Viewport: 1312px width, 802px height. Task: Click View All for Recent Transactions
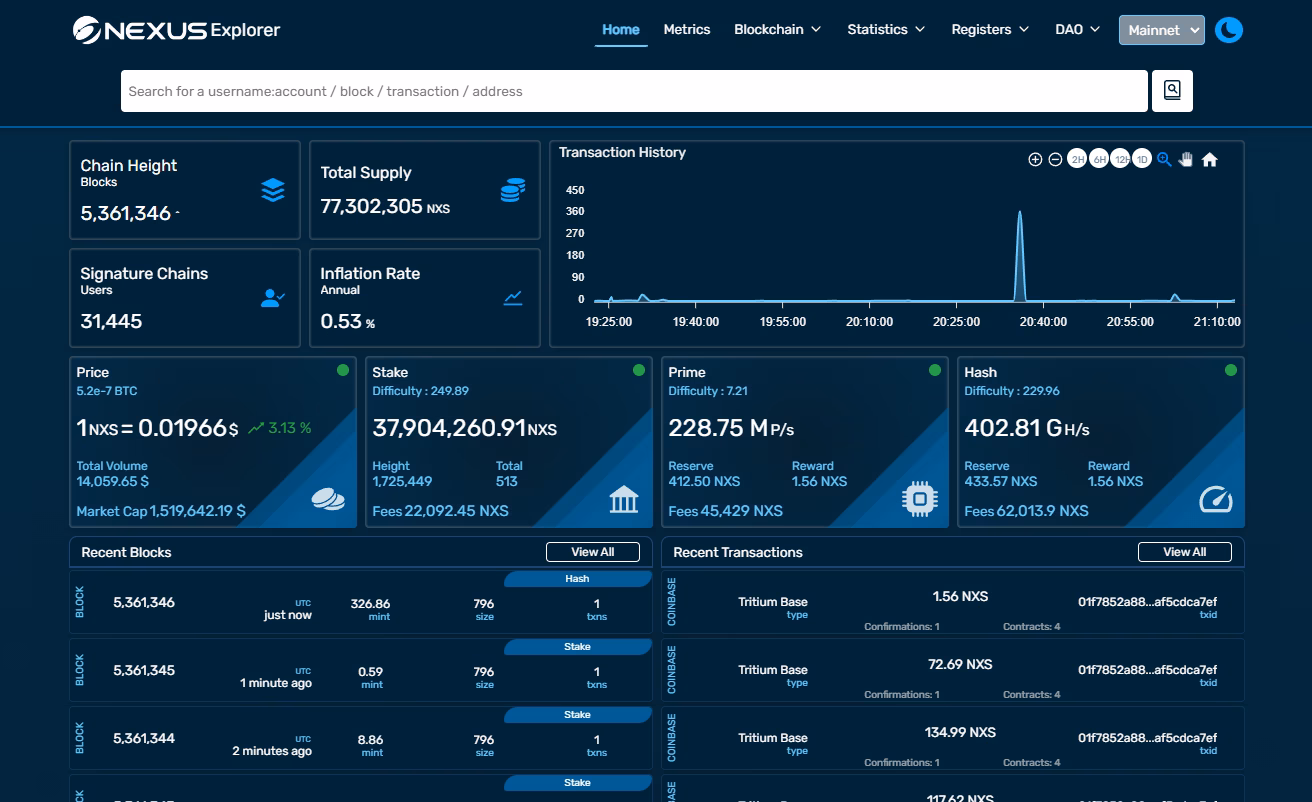[x=1184, y=552]
